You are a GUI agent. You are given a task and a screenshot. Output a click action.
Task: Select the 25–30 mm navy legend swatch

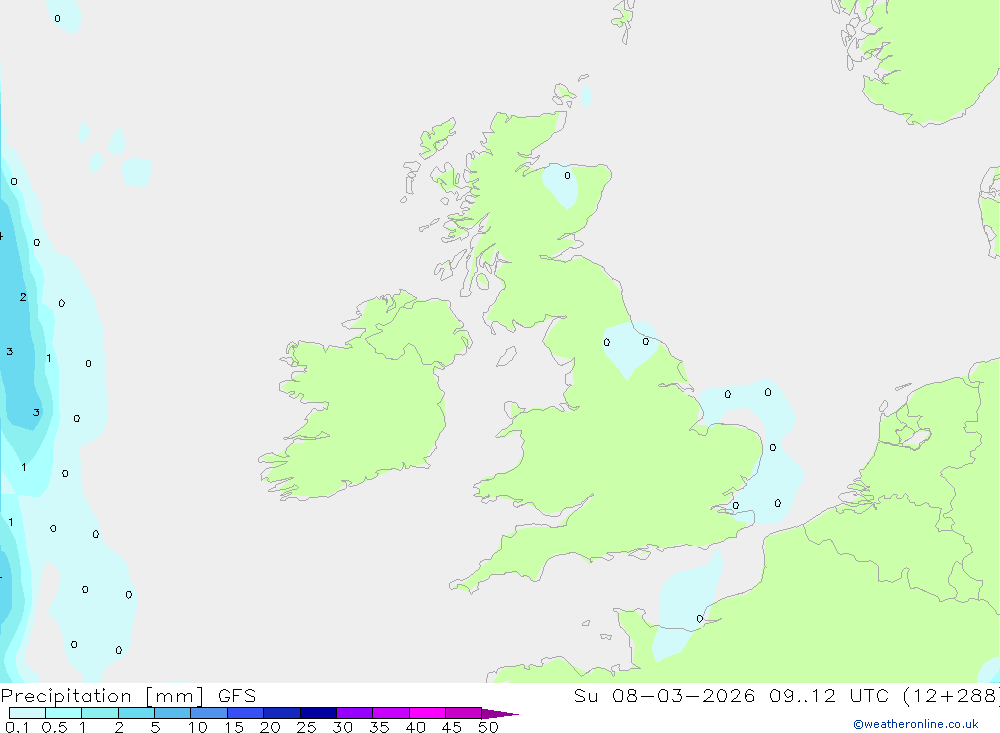click(318, 713)
